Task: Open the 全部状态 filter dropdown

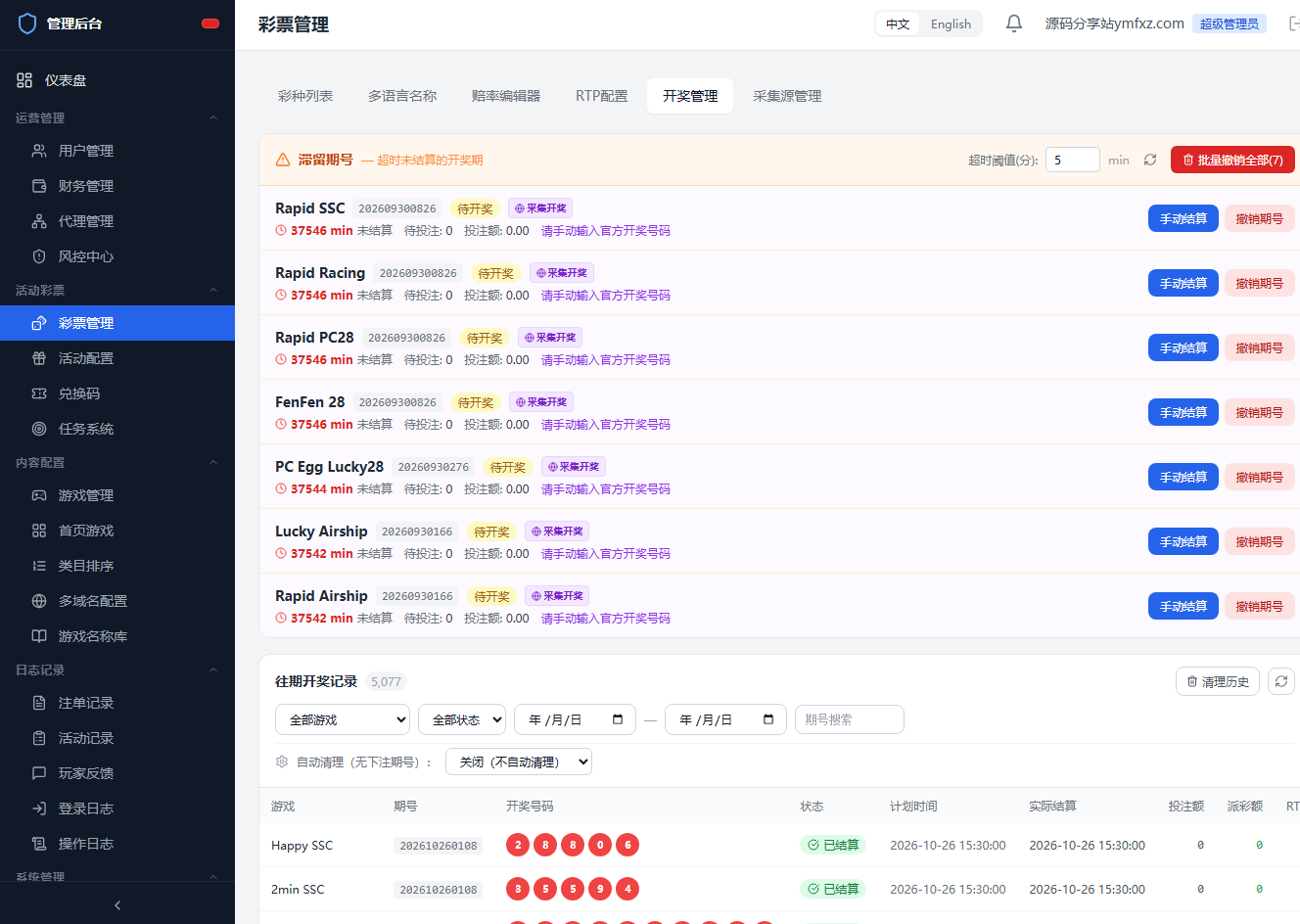Action: (x=462, y=719)
